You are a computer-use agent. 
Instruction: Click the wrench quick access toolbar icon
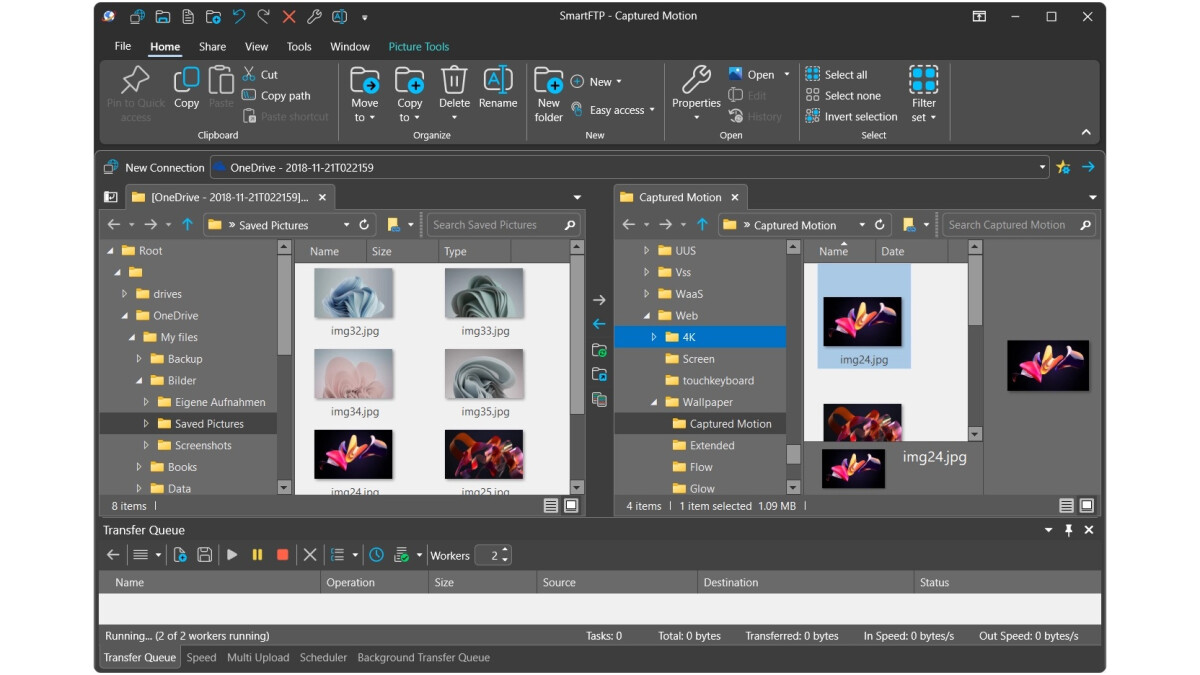[314, 16]
